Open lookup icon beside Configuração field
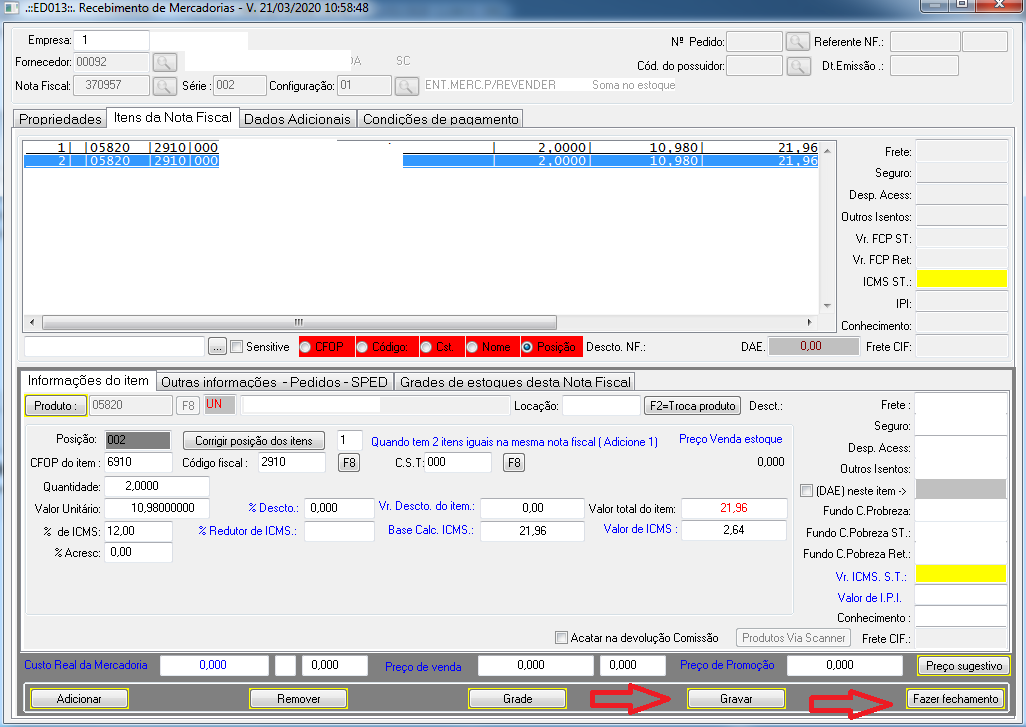Screen dimensions: 1026x727 point(405,86)
